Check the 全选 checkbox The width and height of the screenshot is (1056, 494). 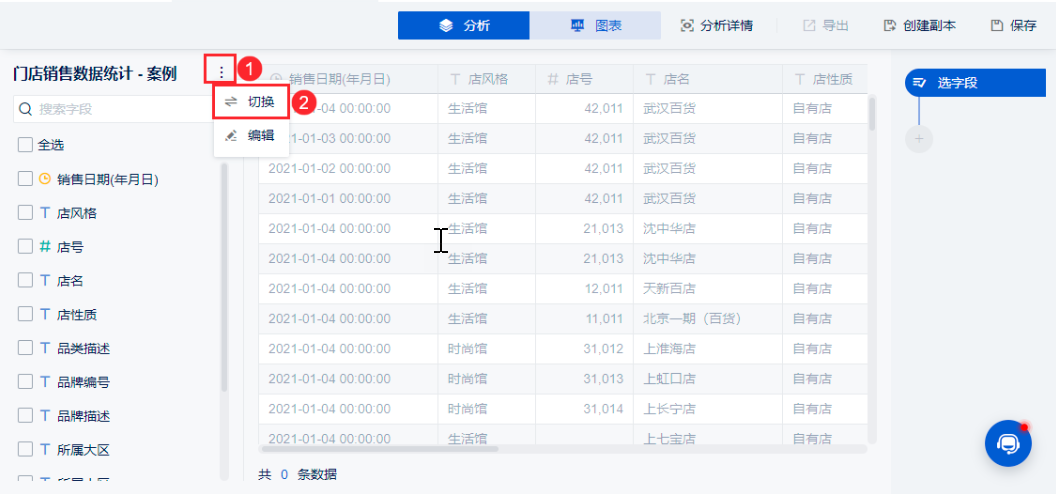pos(25,145)
